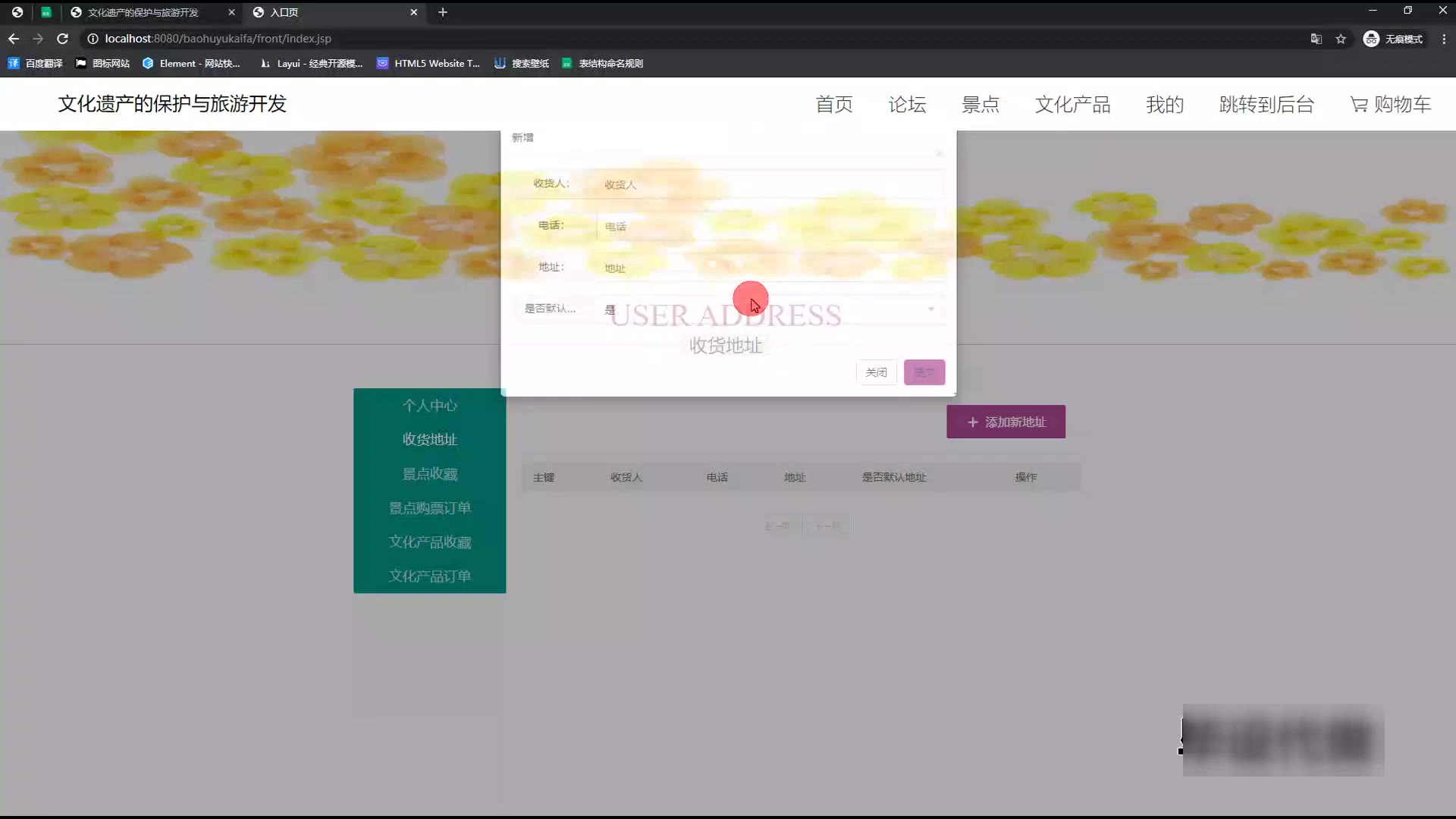Open the Chrome three-dot menu
Viewport: 1456px width, 819px height.
(x=1444, y=39)
